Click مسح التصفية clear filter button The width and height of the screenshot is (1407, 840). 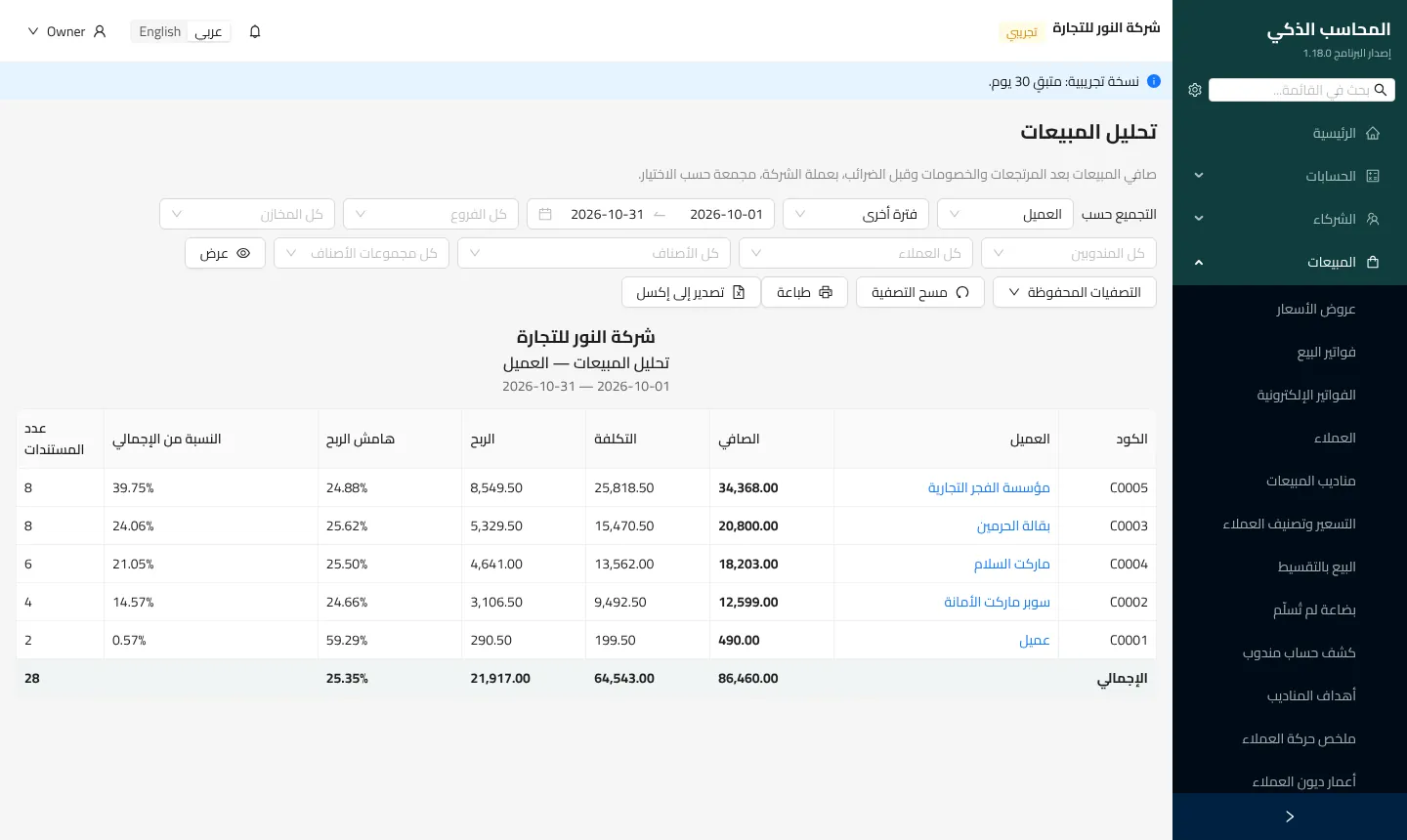point(920,292)
